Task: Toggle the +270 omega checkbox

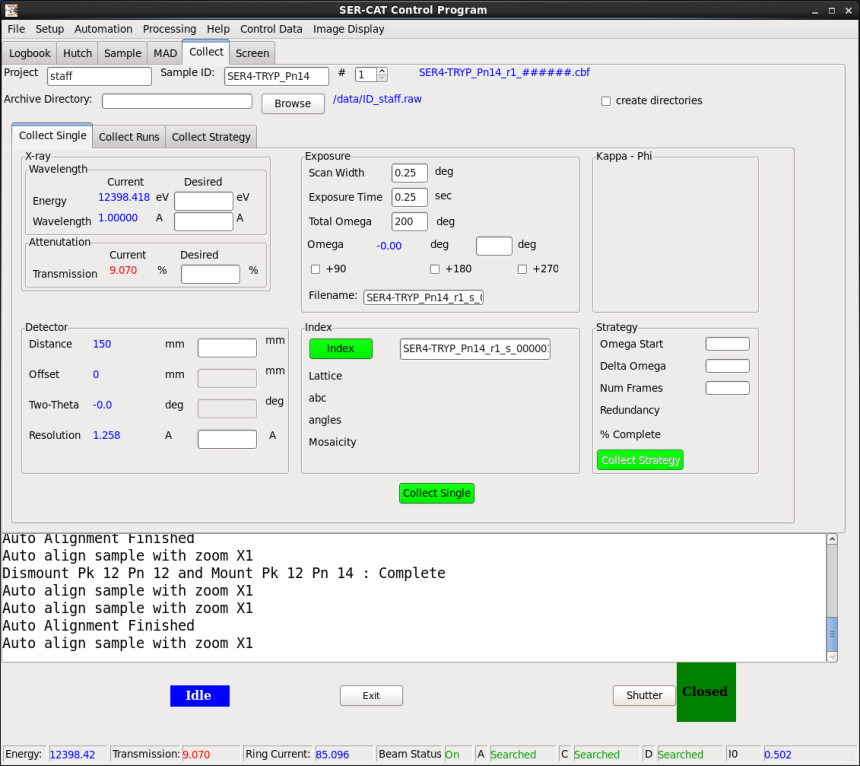Action: pyautogui.click(x=522, y=269)
